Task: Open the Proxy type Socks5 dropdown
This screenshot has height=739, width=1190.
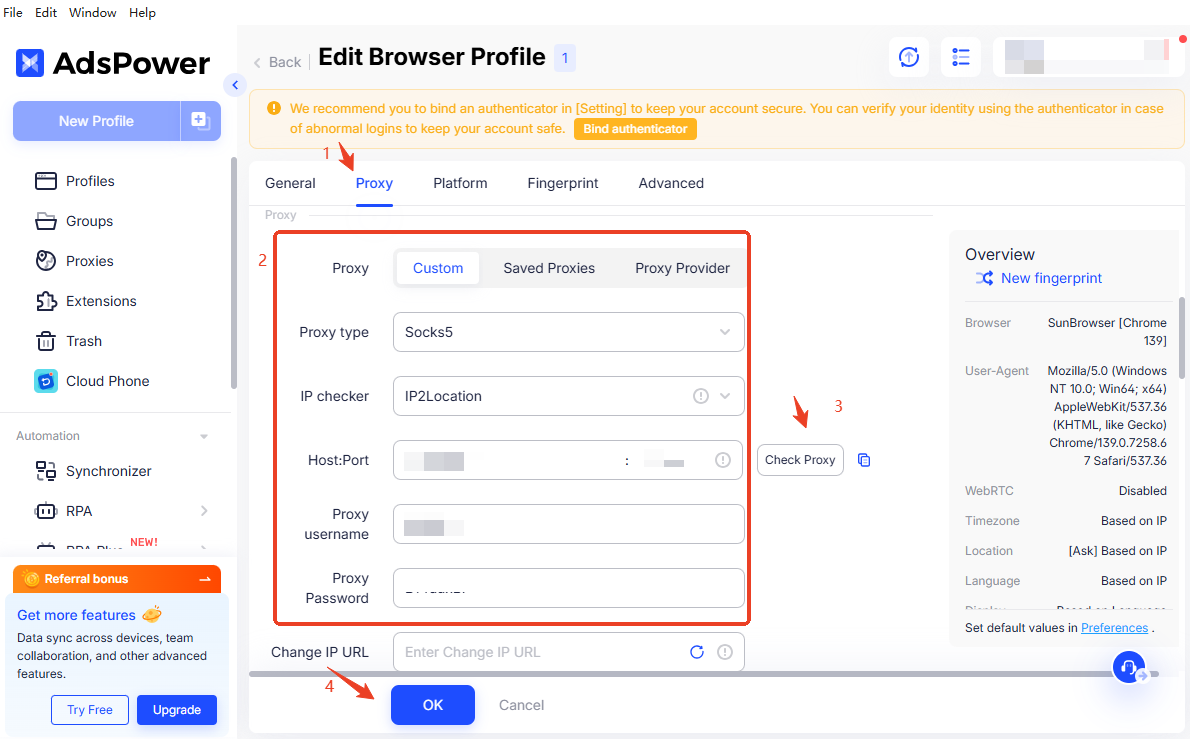Action: pyautogui.click(x=568, y=332)
